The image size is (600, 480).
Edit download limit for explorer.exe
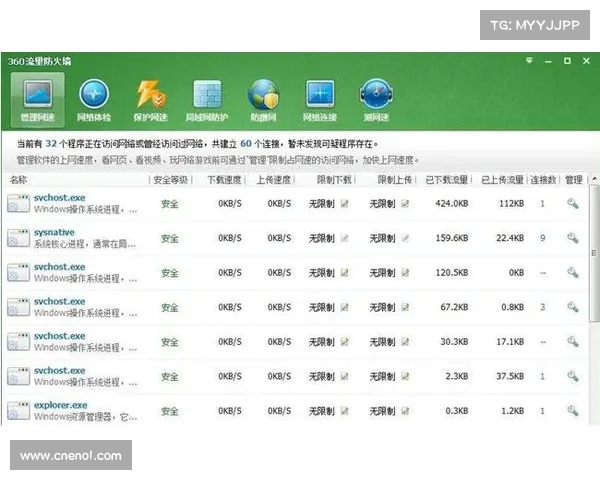pyautogui.click(x=344, y=411)
